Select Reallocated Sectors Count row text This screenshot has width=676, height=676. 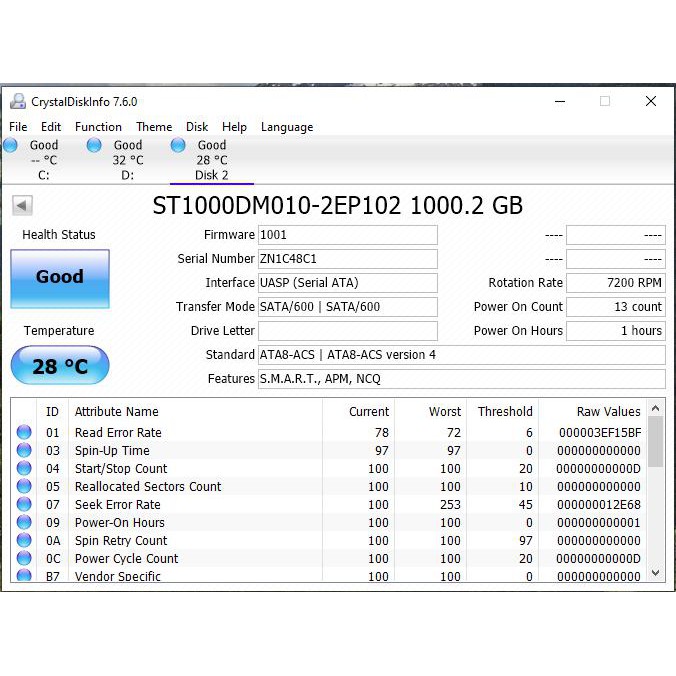pyautogui.click(x=148, y=486)
